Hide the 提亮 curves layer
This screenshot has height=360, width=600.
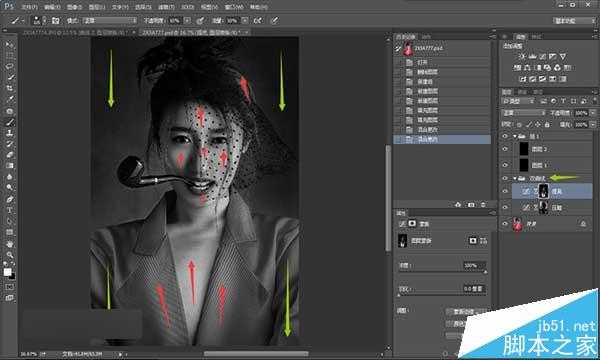coord(505,191)
